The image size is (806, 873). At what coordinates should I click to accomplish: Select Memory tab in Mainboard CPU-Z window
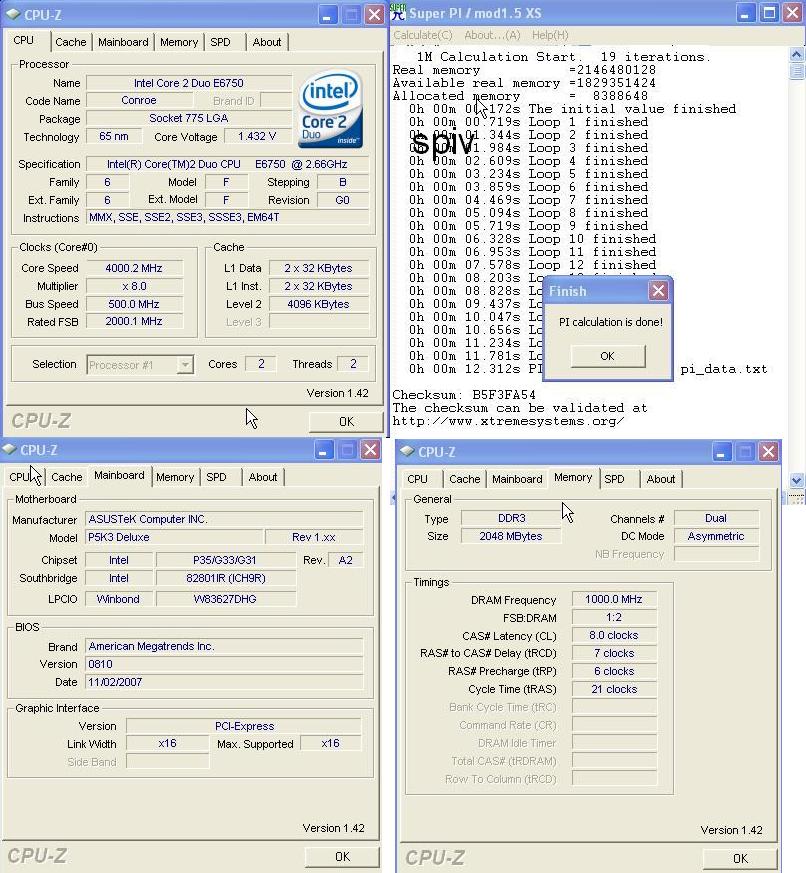(175, 477)
